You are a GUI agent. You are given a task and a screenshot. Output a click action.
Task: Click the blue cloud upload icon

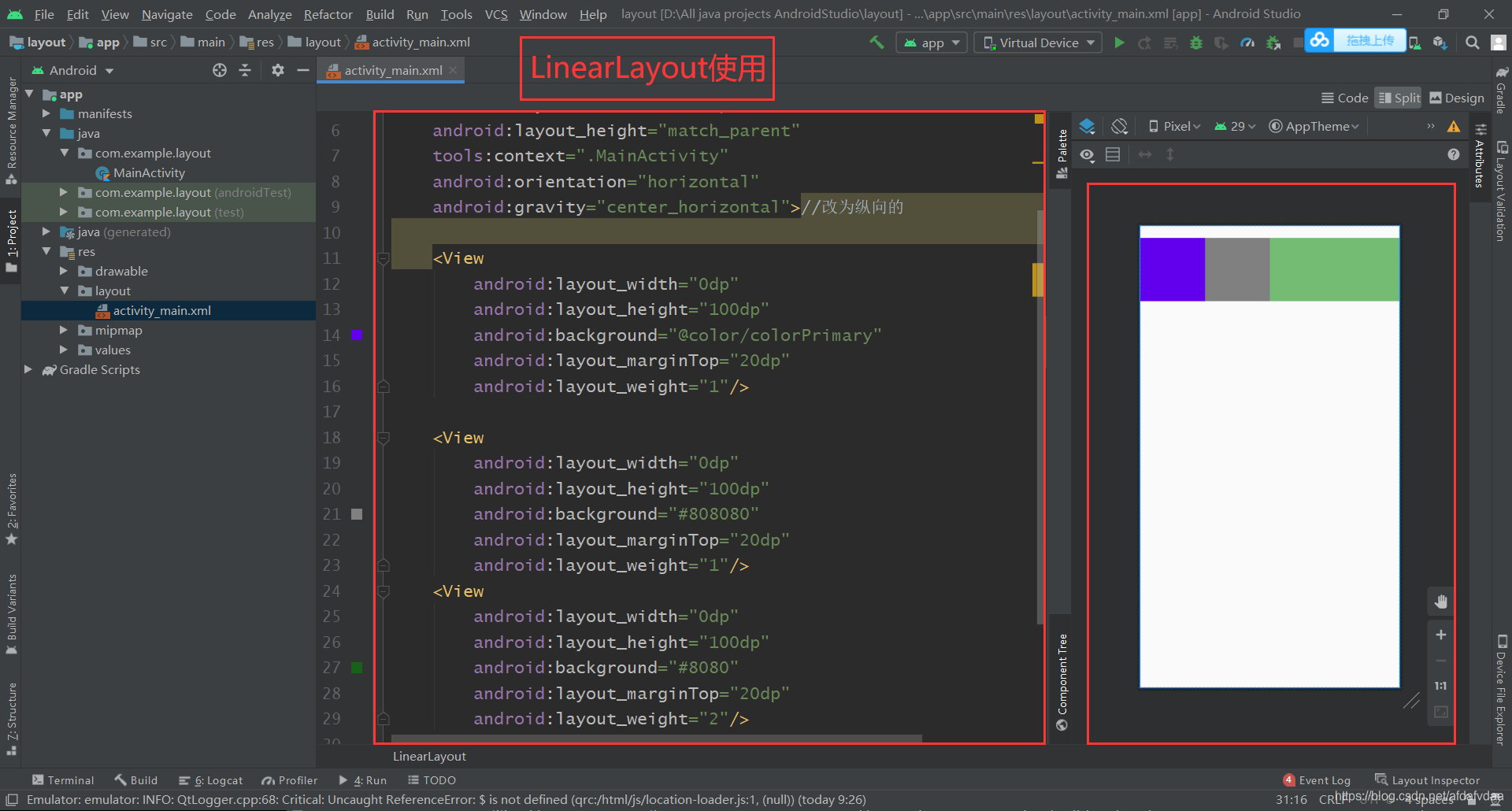[x=1320, y=40]
